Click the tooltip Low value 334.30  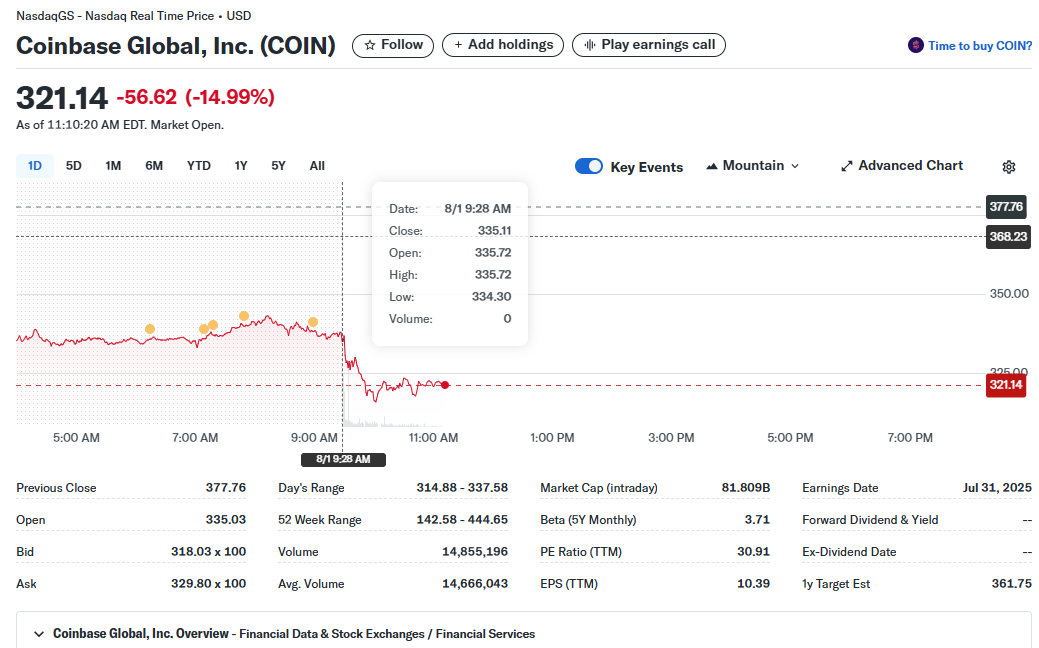click(x=491, y=296)
